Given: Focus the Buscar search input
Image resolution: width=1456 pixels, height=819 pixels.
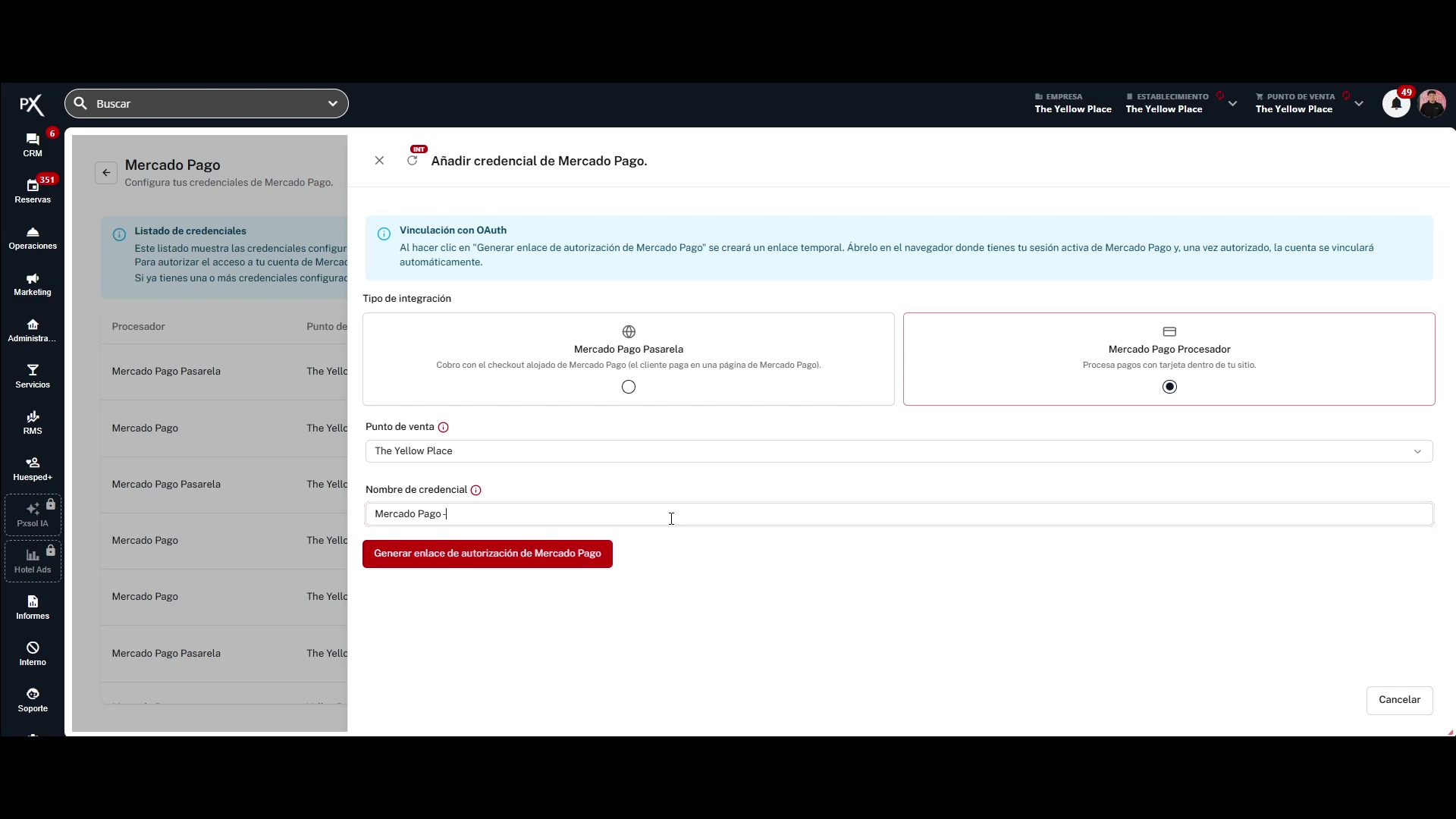Looking at the screenshot, I should pos(206,103).
